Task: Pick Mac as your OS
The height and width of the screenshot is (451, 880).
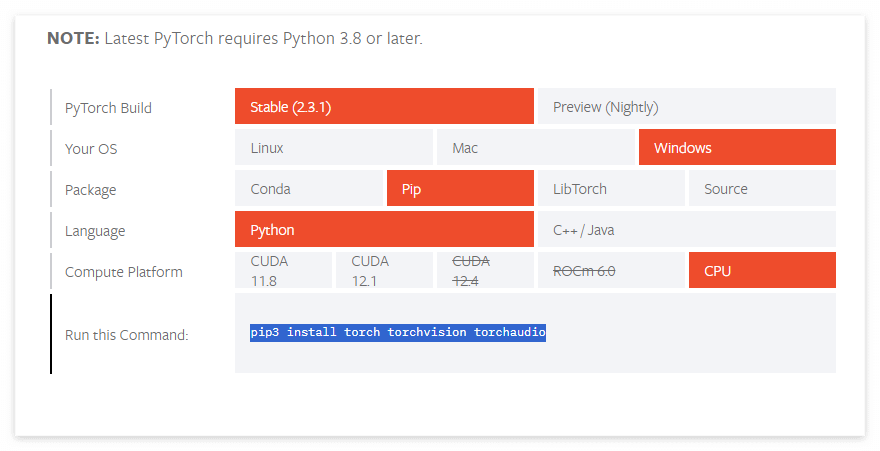Action: coord(535,148)
